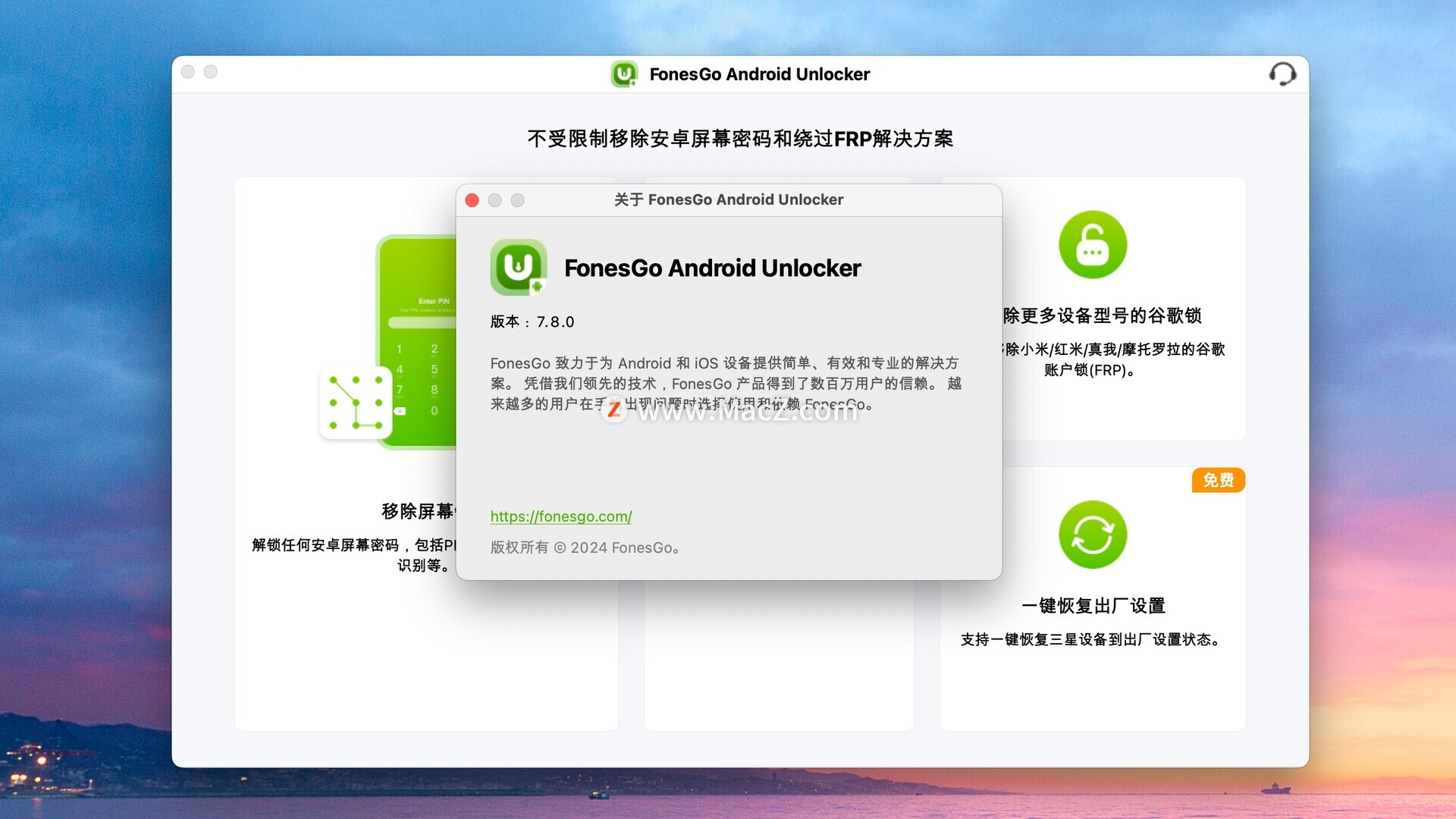Select the 一键恢复出厂设置 card title
Screen dimensions: 1456x819
(1093, 606)
